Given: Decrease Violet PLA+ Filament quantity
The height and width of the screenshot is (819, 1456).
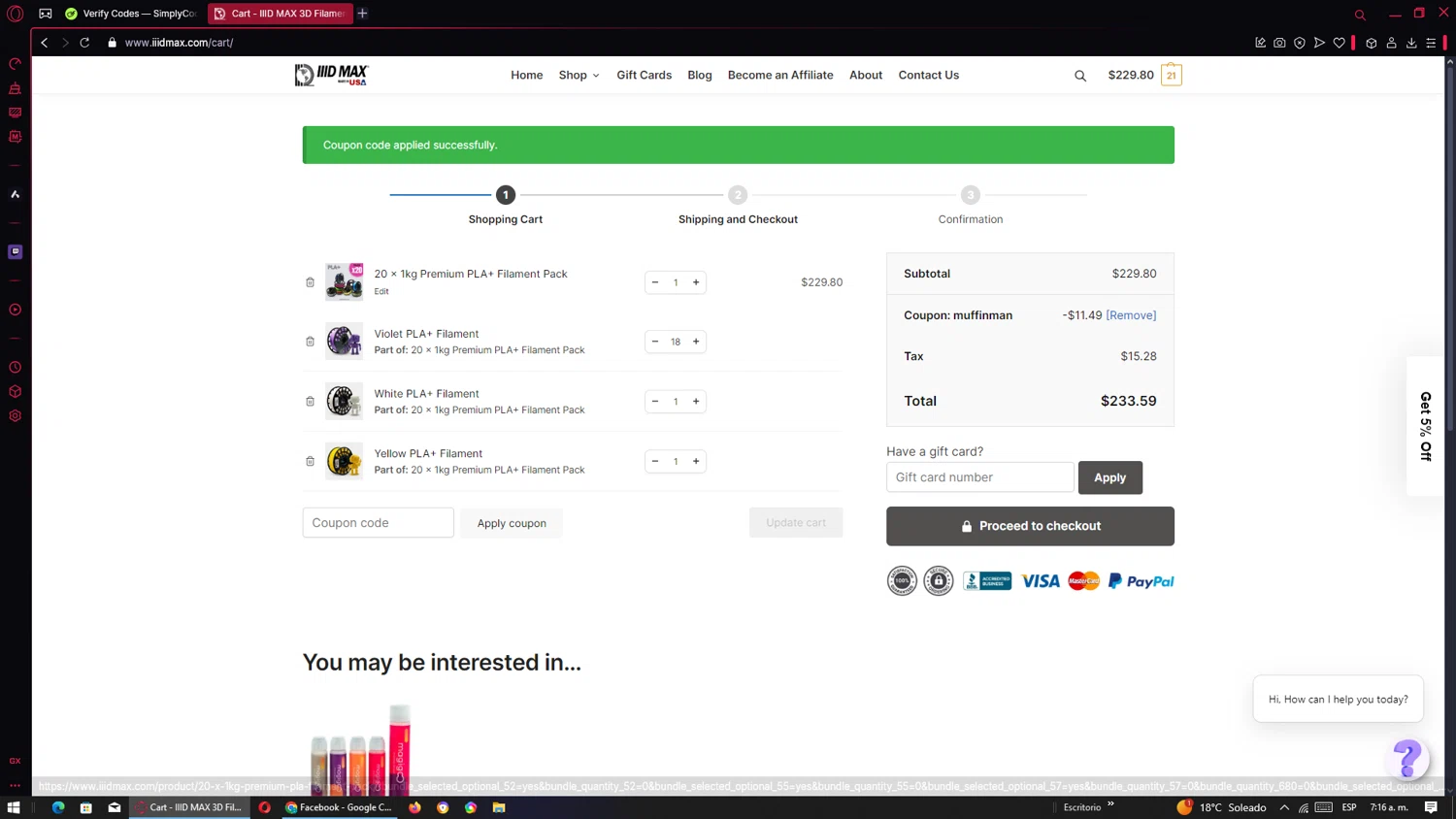Looking at the screenshot, I should [x=655, y=342].
